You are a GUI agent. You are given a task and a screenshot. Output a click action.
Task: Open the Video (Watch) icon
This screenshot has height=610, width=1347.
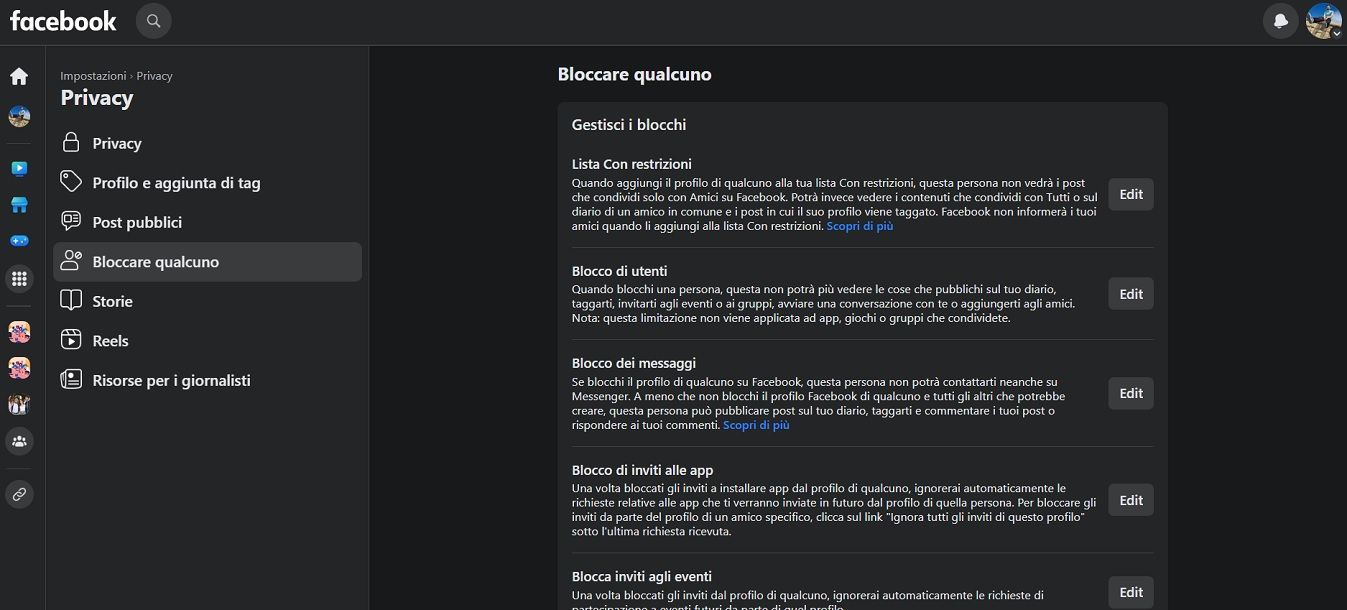pyautogui.click(x=19, y=168)
